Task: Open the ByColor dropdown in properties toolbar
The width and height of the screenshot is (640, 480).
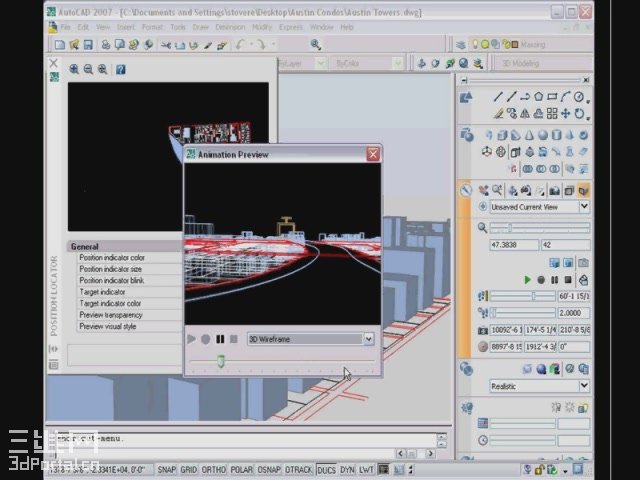Action: [397, 63]
